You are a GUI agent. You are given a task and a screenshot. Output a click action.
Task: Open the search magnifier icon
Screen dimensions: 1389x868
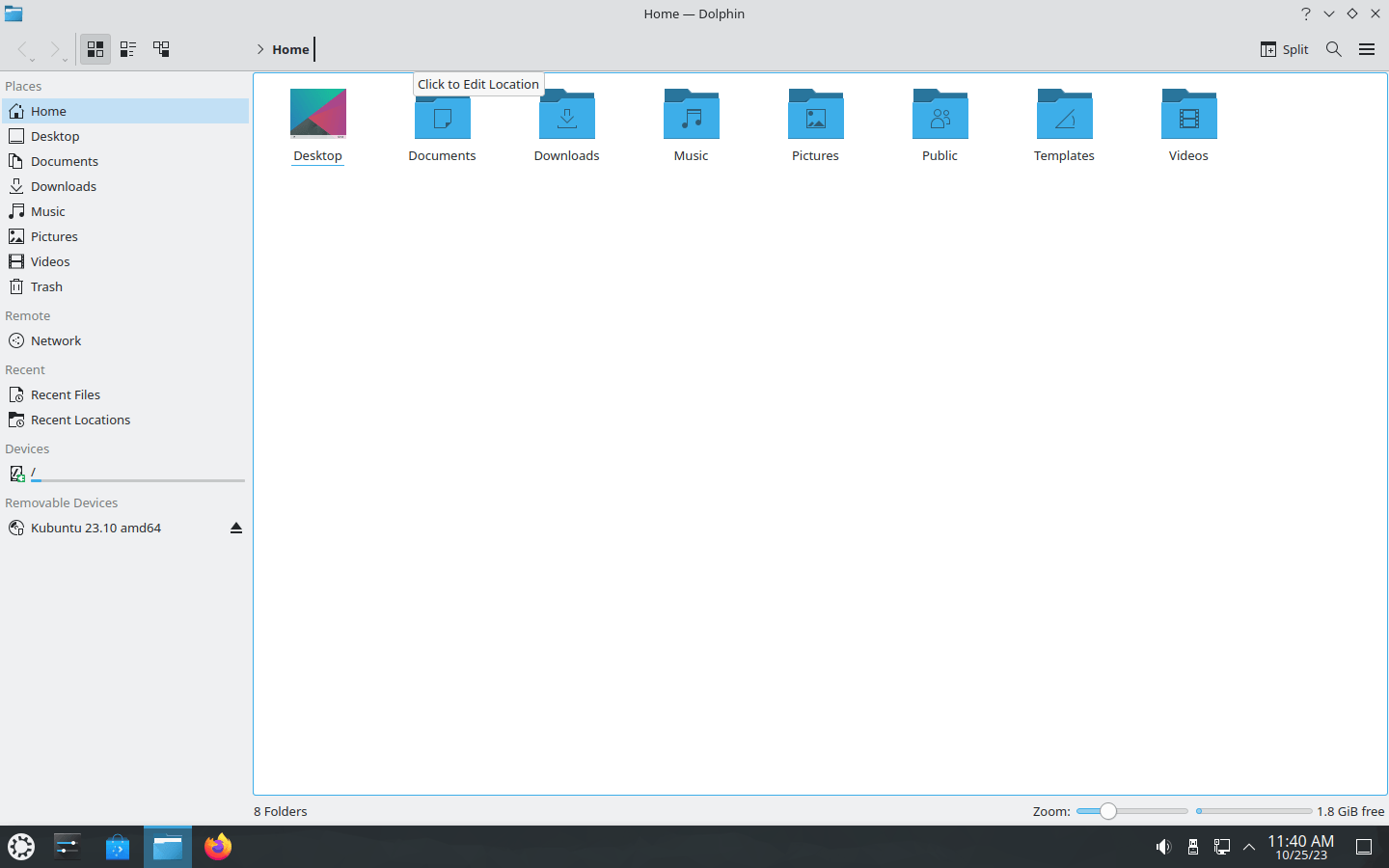tap(1334, 49)
